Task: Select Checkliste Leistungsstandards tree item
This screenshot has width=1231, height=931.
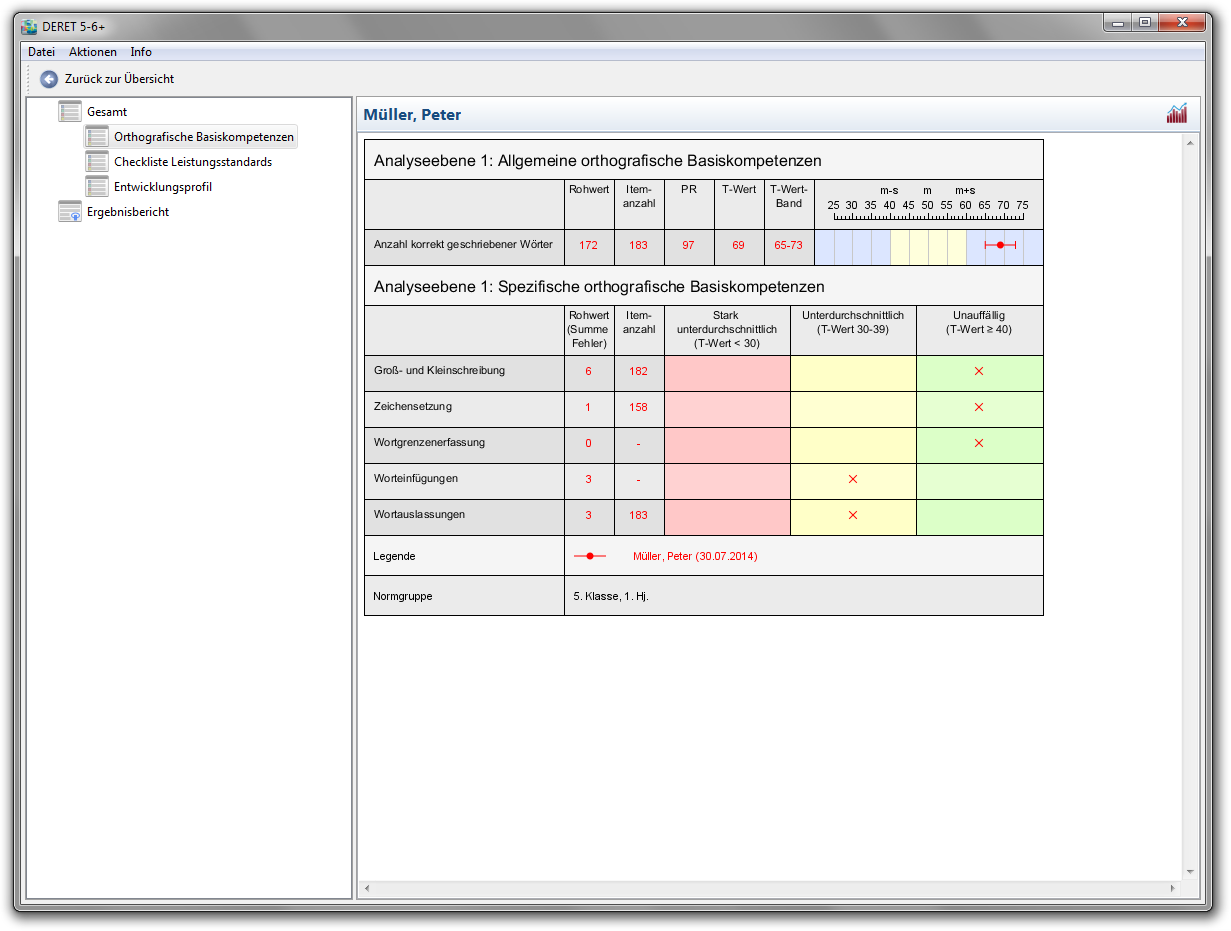Action: tap(193, 162)
